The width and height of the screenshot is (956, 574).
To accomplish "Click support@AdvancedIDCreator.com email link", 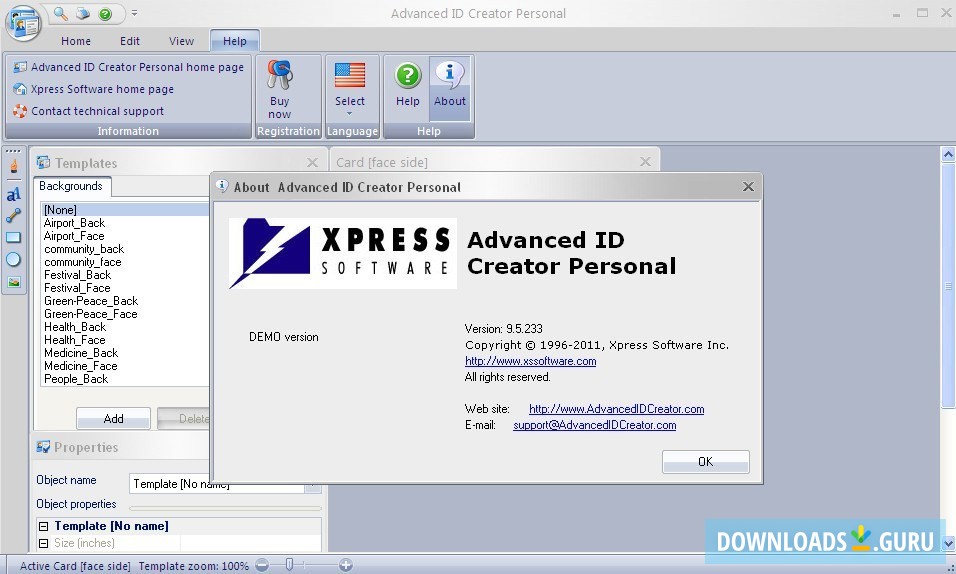I will pyautogui.click(x=594, y=425).
